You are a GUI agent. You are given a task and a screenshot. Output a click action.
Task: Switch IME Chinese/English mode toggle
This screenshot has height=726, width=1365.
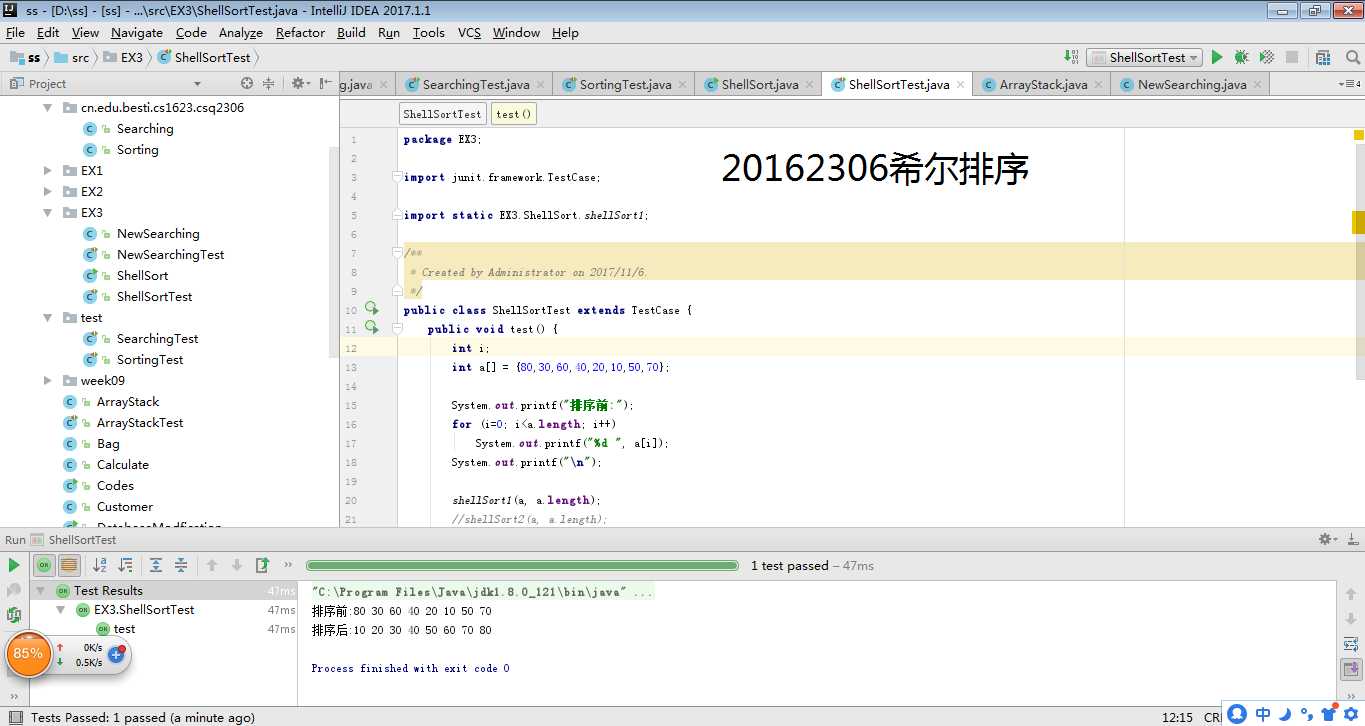[1263, 714]
